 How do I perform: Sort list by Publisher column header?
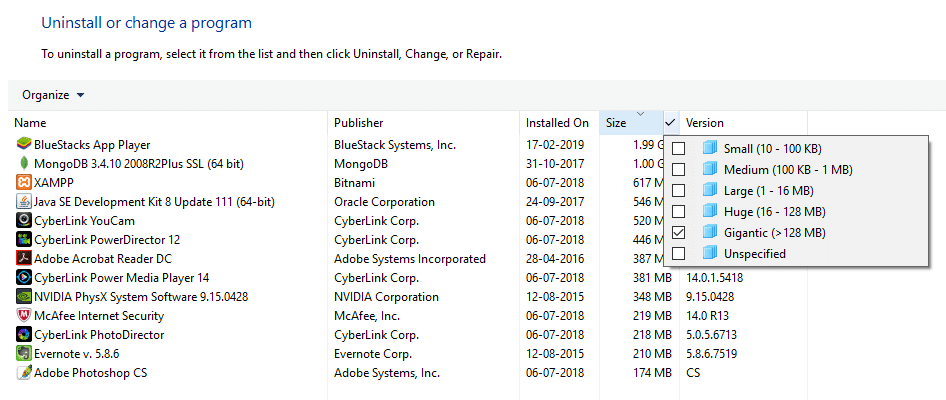click(358, 123)
